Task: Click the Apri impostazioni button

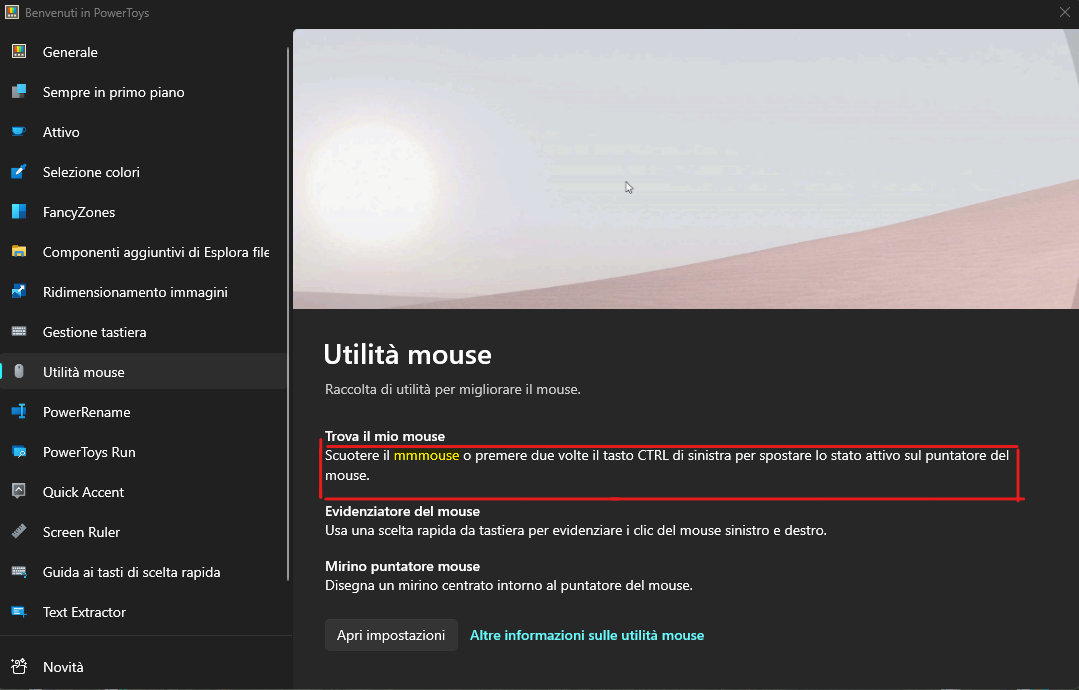Action: coord(390,634)
